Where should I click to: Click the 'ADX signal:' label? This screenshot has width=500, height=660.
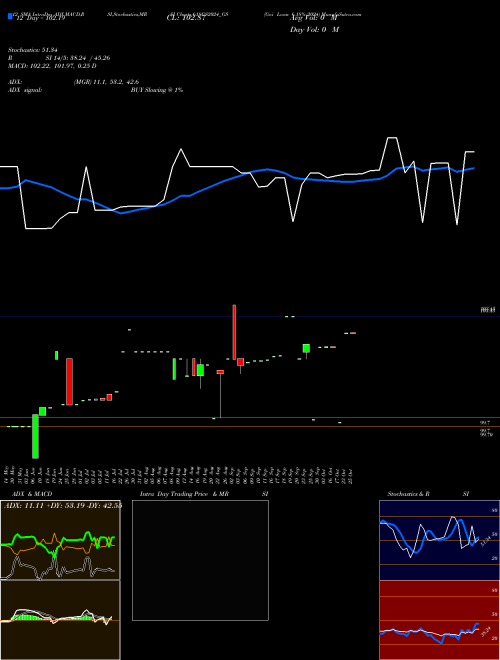click(x=25, y=90)
